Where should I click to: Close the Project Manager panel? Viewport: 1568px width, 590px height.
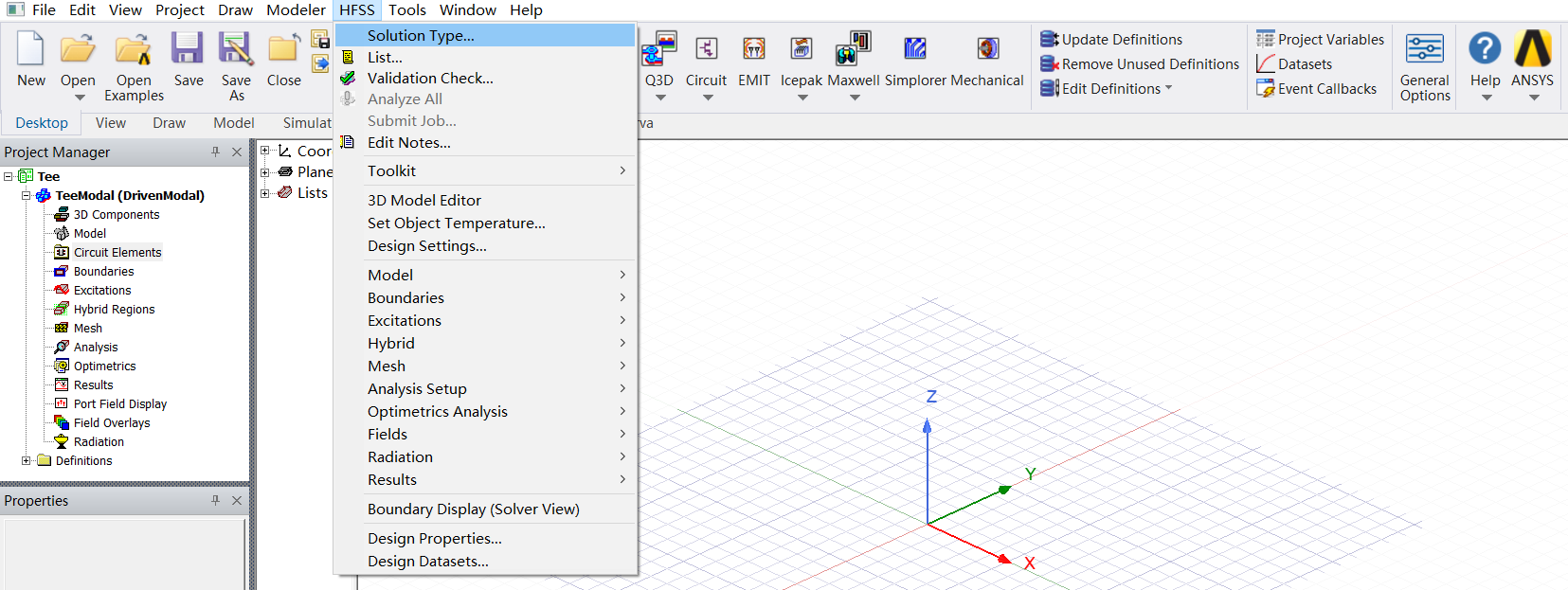pos(237,152)
